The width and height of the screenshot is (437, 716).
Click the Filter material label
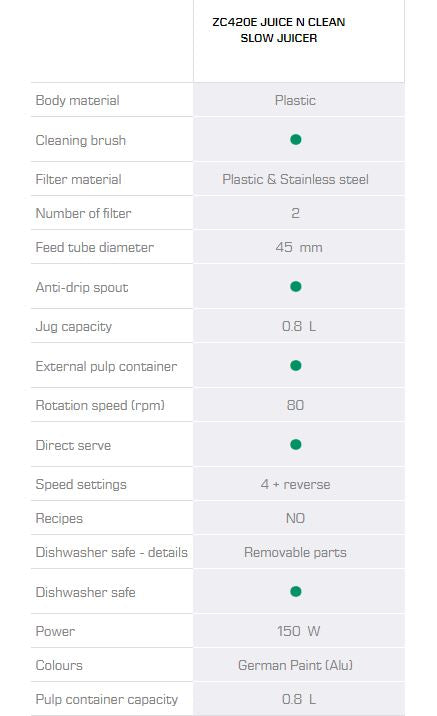[79, 179]
